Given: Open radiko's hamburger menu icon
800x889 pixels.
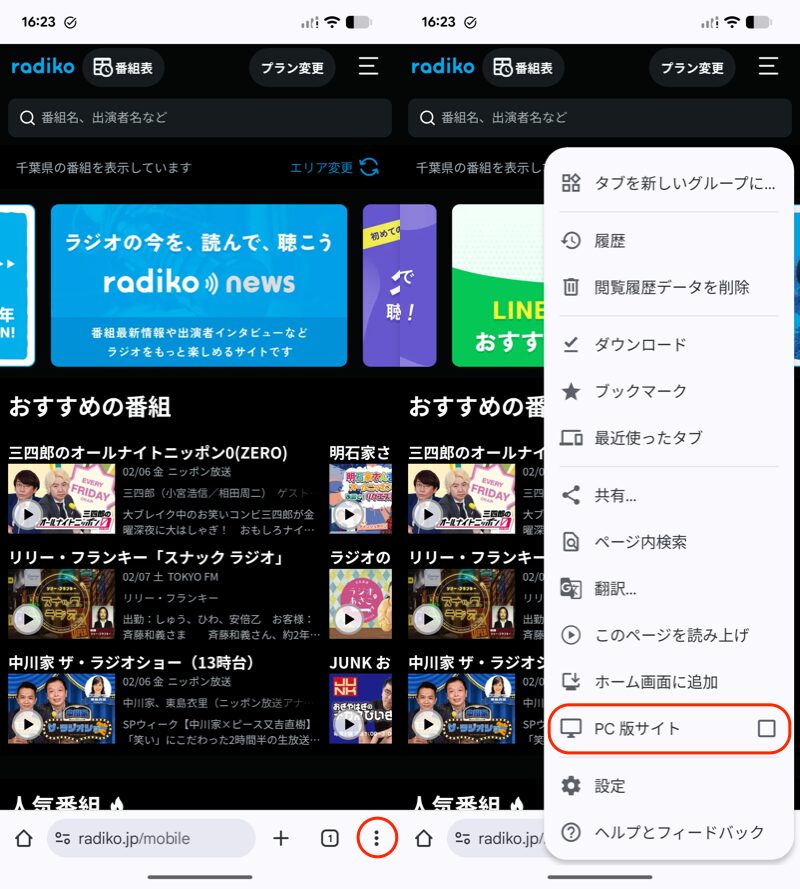Looking at the screenshot, I should click(368, 68).
